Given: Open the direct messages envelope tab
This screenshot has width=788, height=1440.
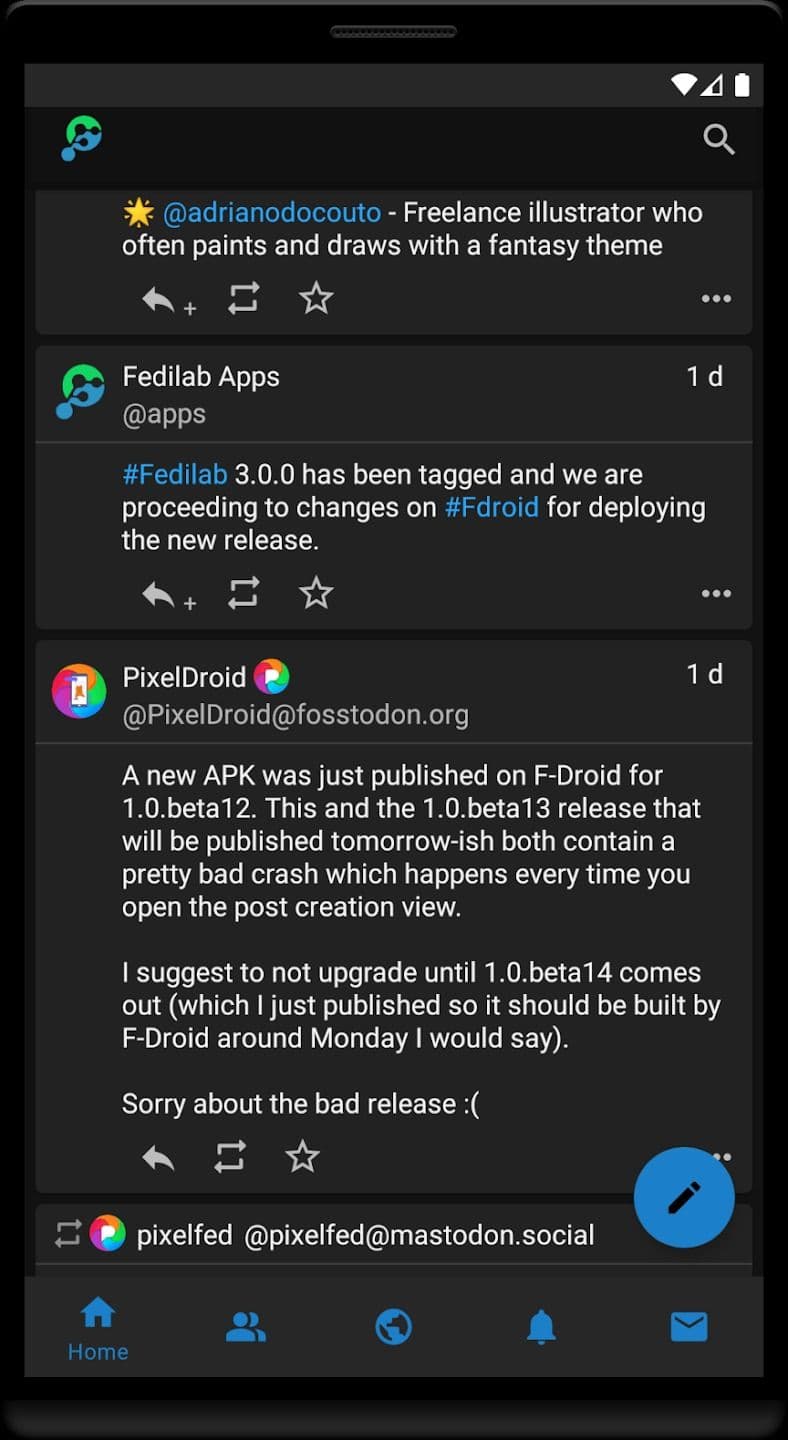Looking at the screenshot, I should click(689, 1327).
